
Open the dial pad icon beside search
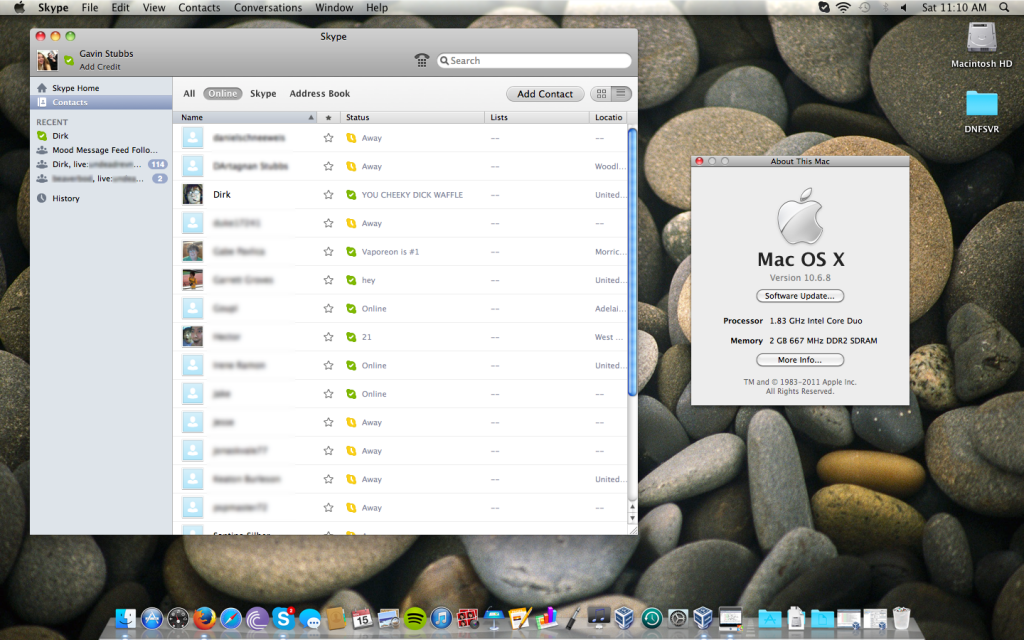[422, 60]
